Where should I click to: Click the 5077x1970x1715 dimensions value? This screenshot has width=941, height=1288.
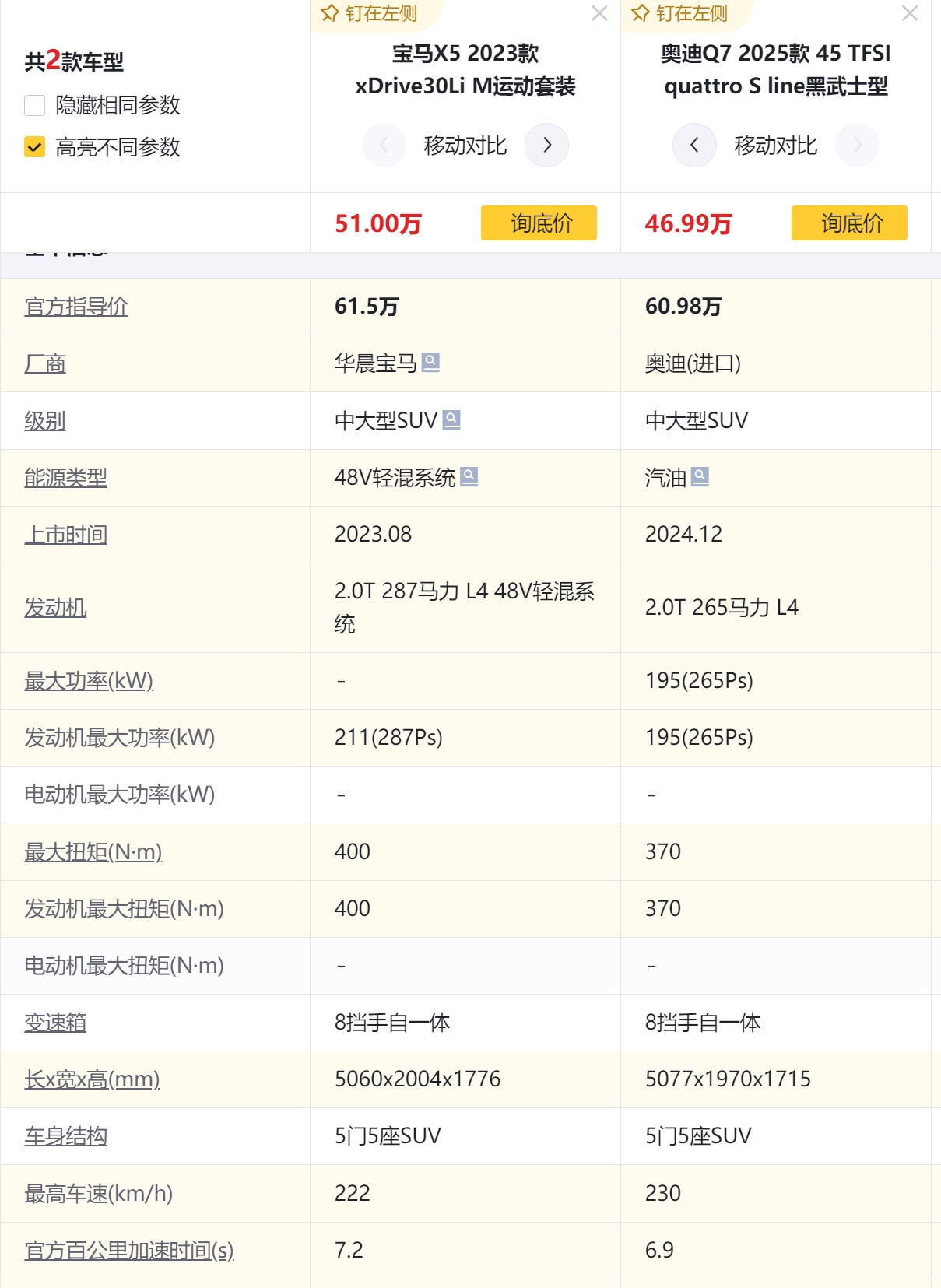coord(728,1079)
